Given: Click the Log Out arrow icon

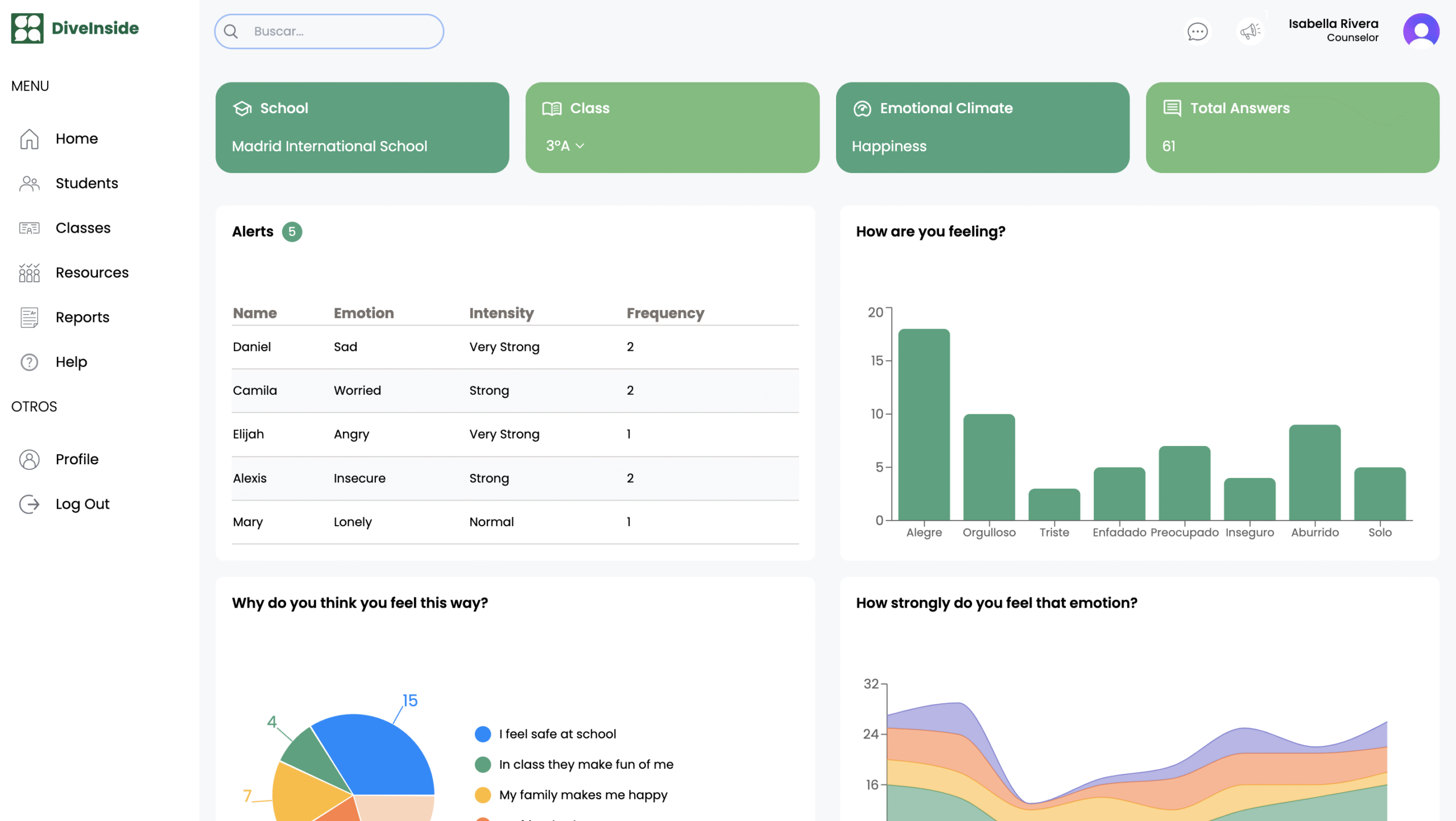Looking at the screenshot, I should click(x=29, y=504).
